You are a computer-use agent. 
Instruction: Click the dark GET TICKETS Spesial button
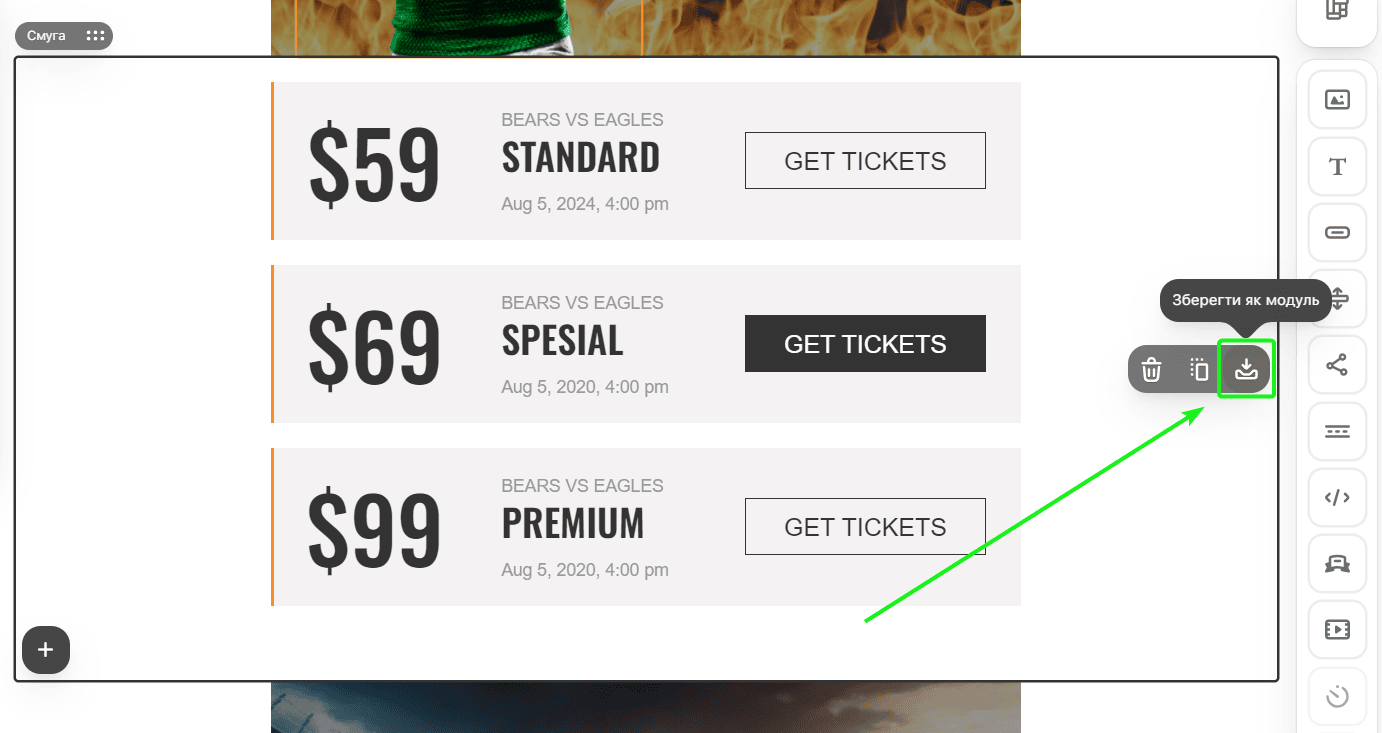[x=865, y=344]
